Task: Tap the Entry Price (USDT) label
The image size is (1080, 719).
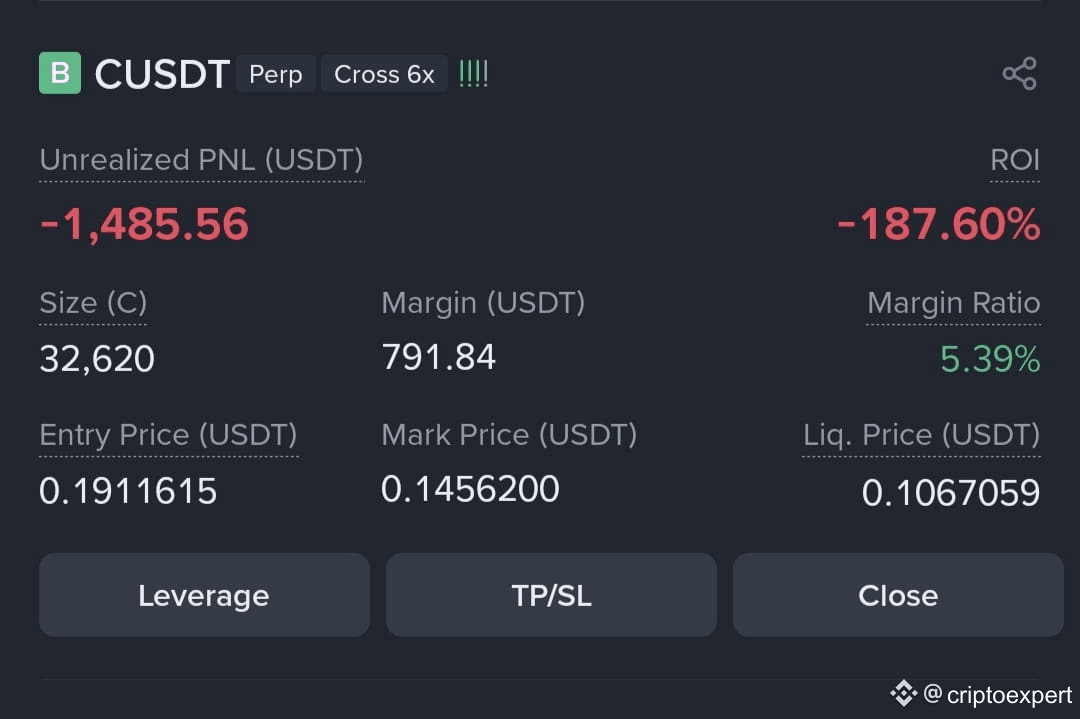Action: [168, 435]
